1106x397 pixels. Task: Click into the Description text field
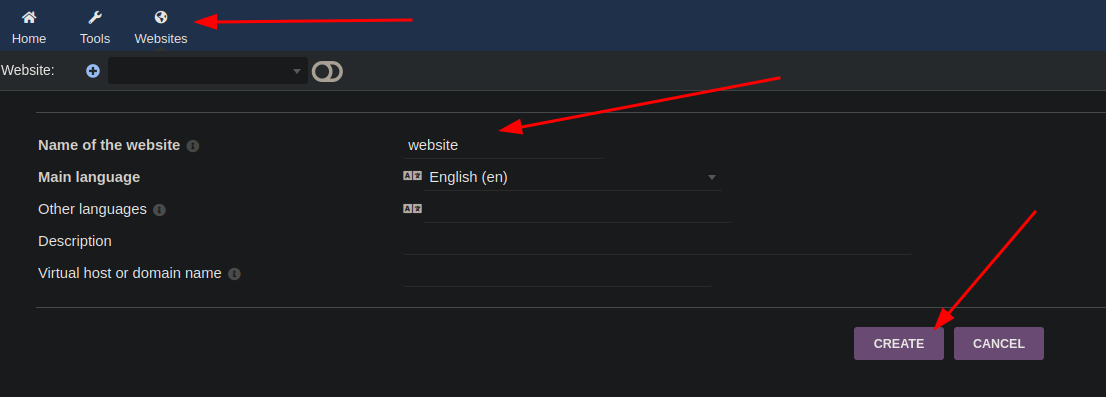657,241
